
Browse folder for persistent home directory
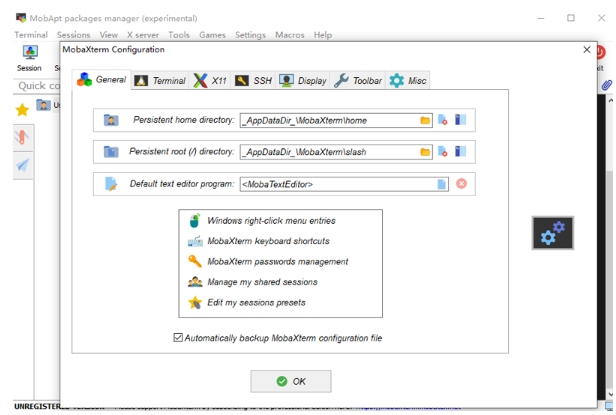point(425,120)
